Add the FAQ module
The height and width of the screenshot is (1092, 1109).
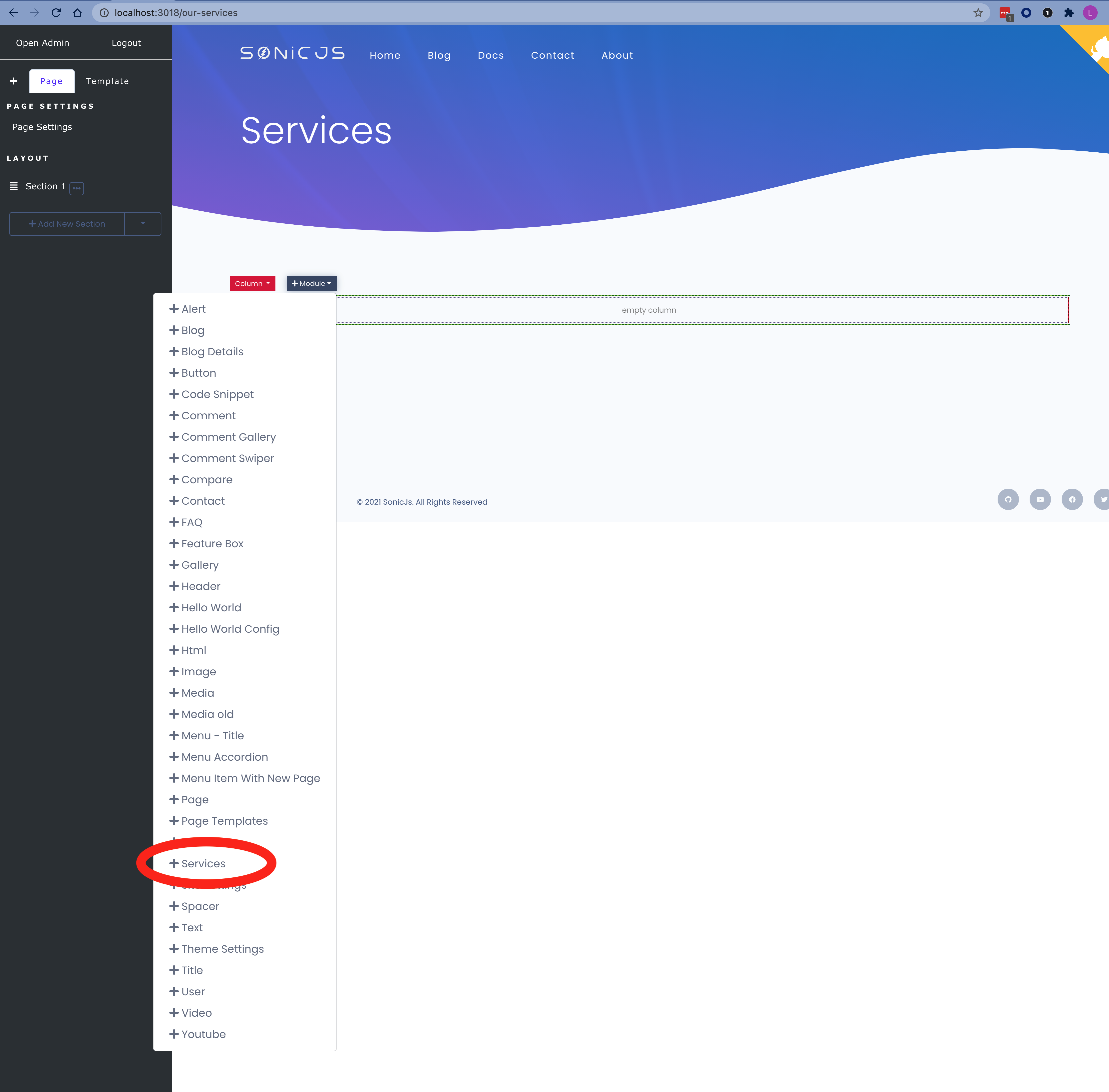point(186,522)
